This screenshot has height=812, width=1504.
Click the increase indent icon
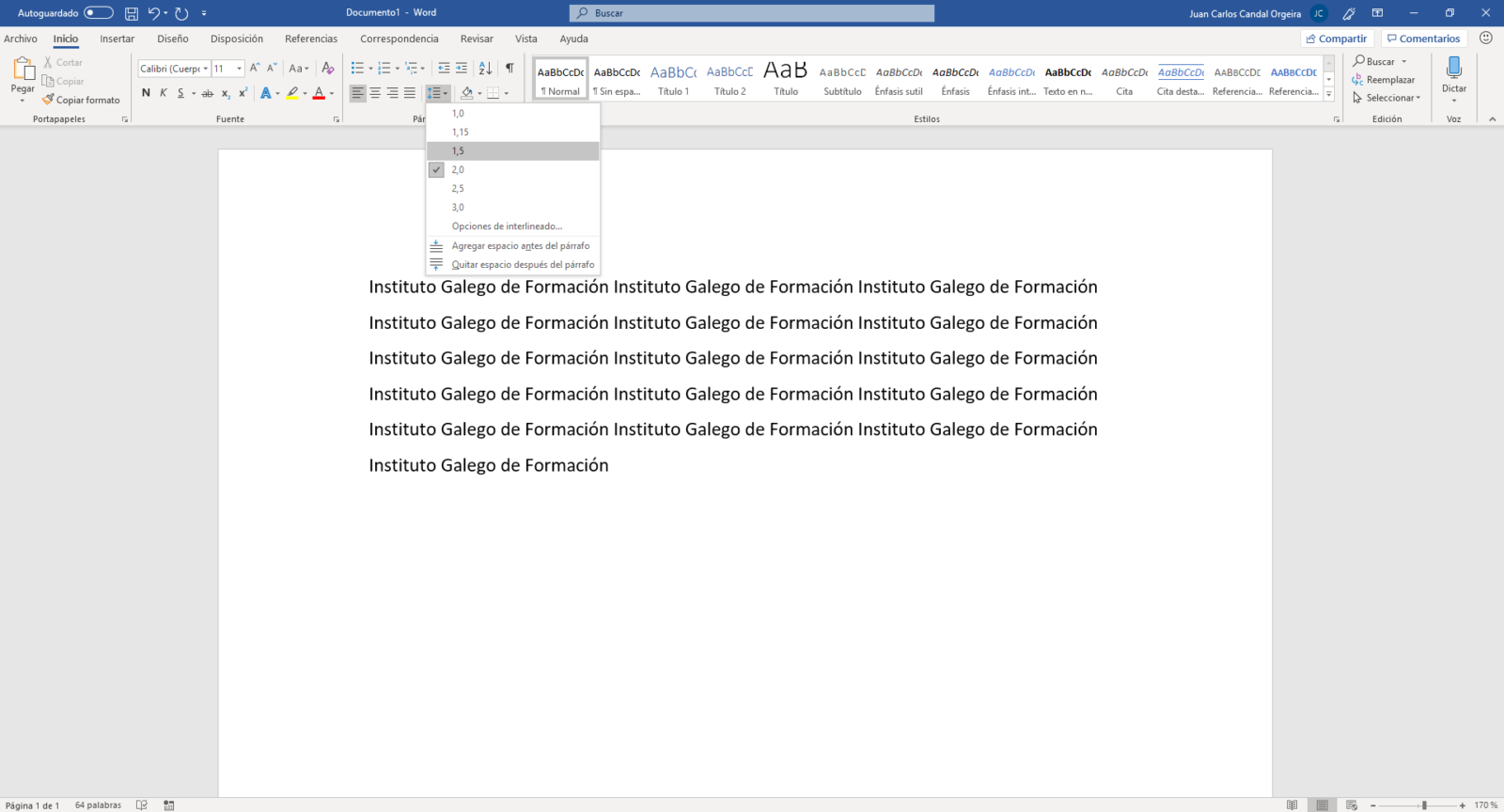(x=462, y=68)
